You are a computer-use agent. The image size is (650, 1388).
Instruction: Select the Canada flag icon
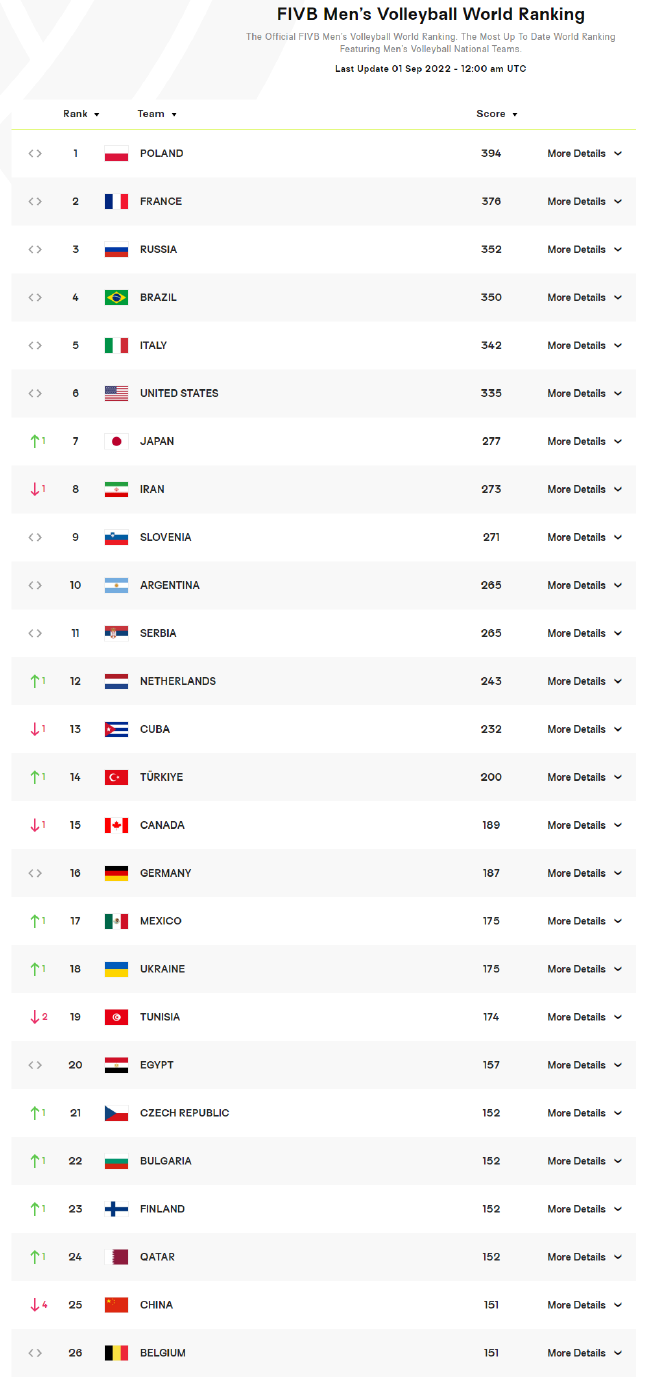click(x=116, y=826)
